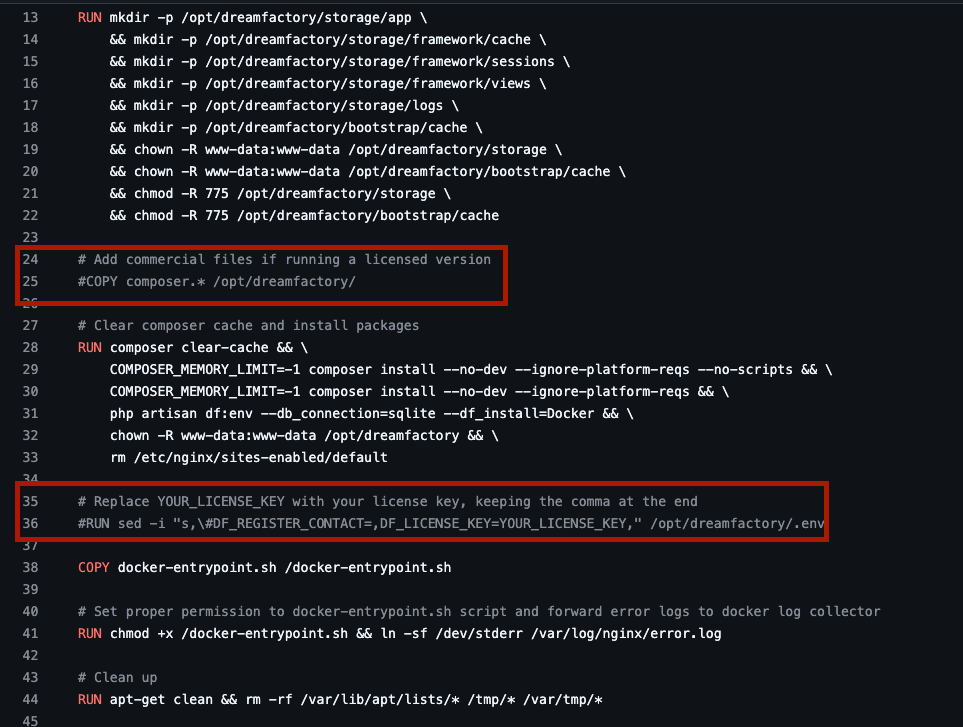The height and width of the screenshot is (727, 963).
Task: Select line number 19 in the gutter
Action: [29, 149]
